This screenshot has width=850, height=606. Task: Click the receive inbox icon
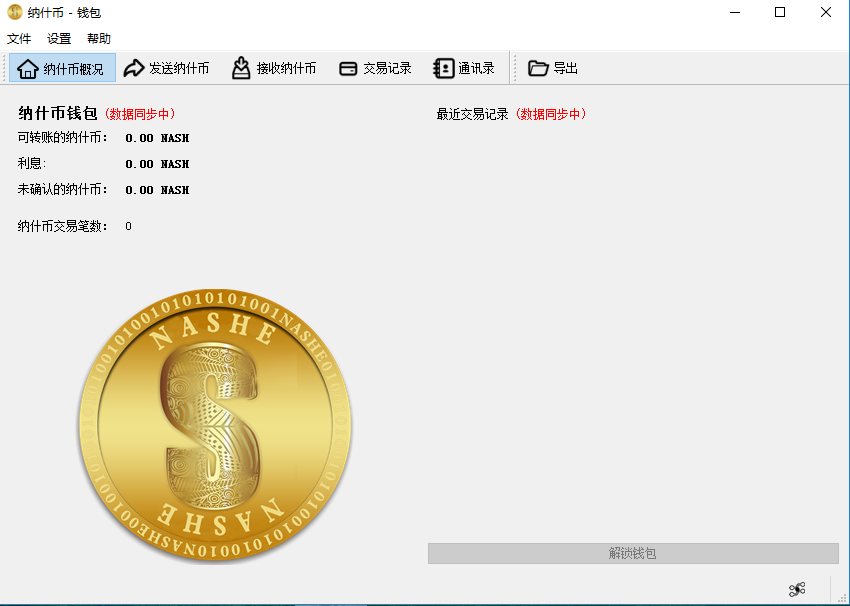coord(241,68)
